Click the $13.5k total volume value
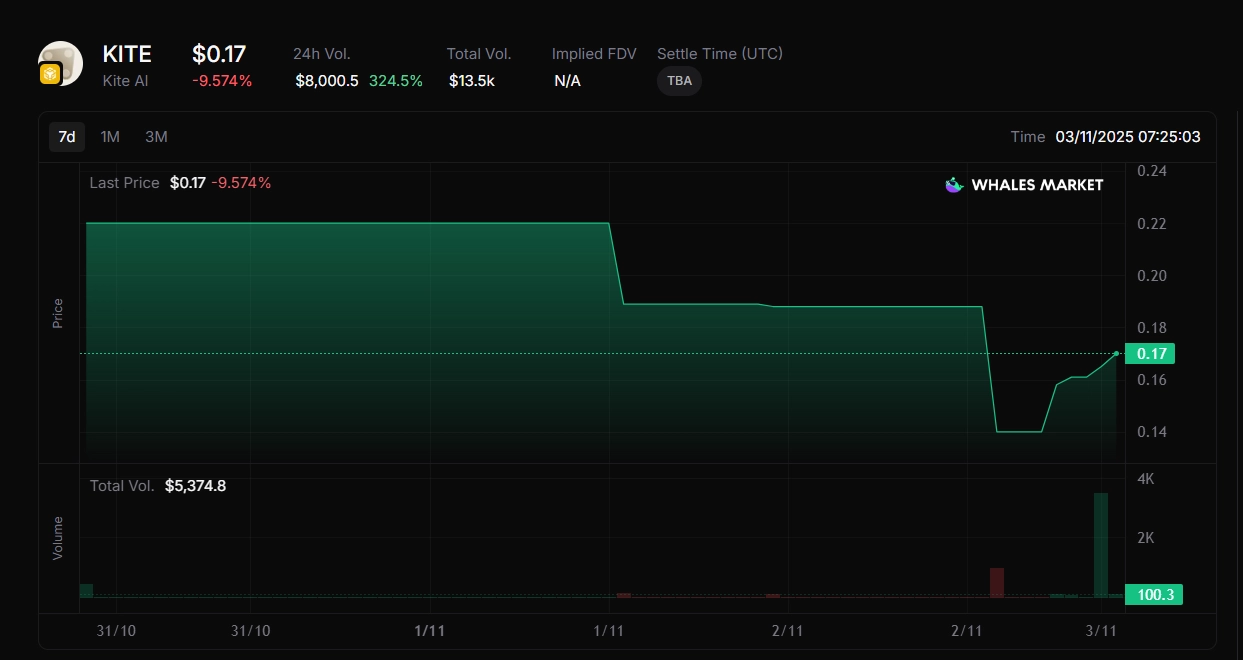Viewport: 1243px width, 660px height. pyautogui.click(x=471, y=80)
